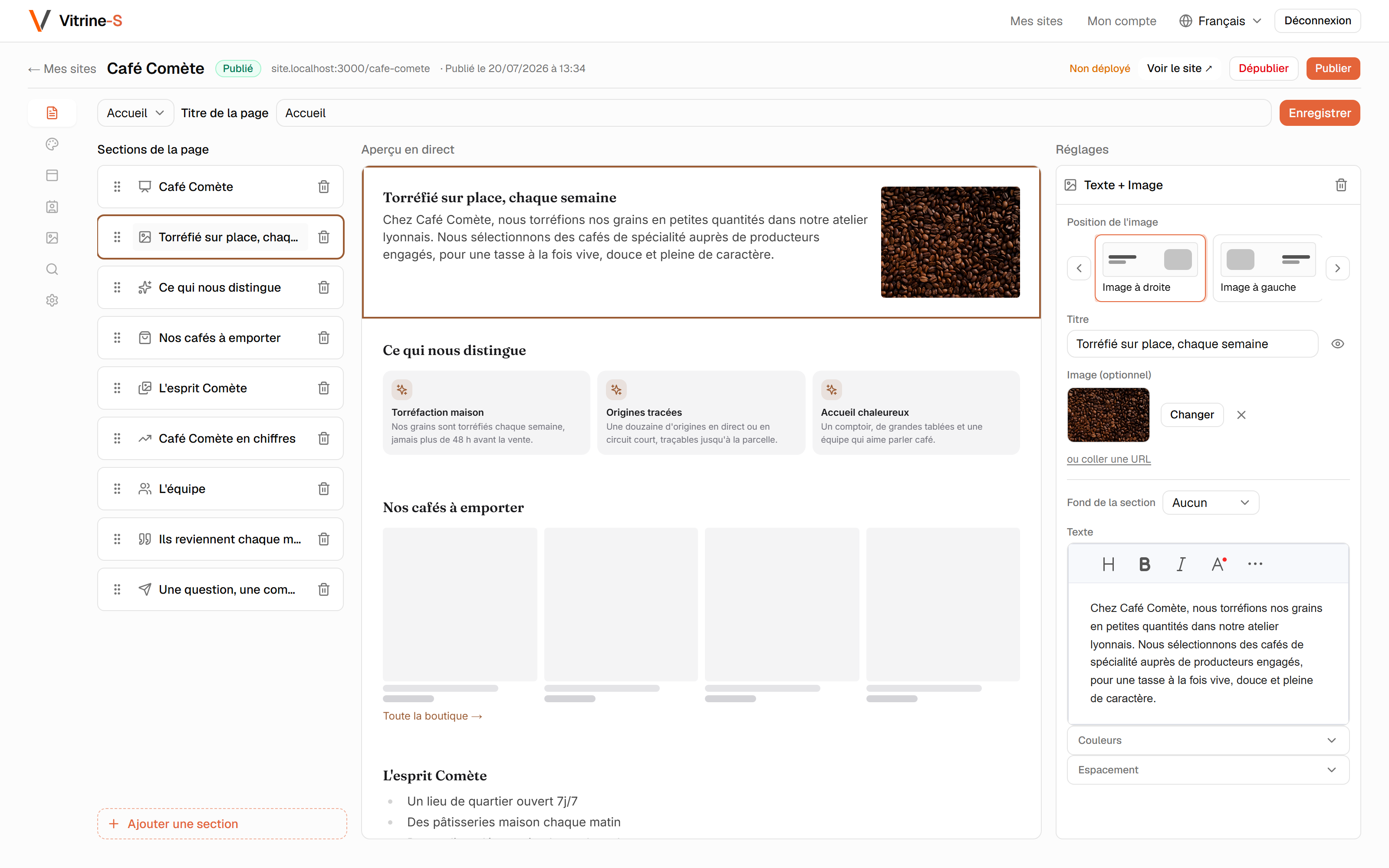Click the Titre de la page input field
Viewport: 1389px width, 868px height.
[x=773, y=113]
